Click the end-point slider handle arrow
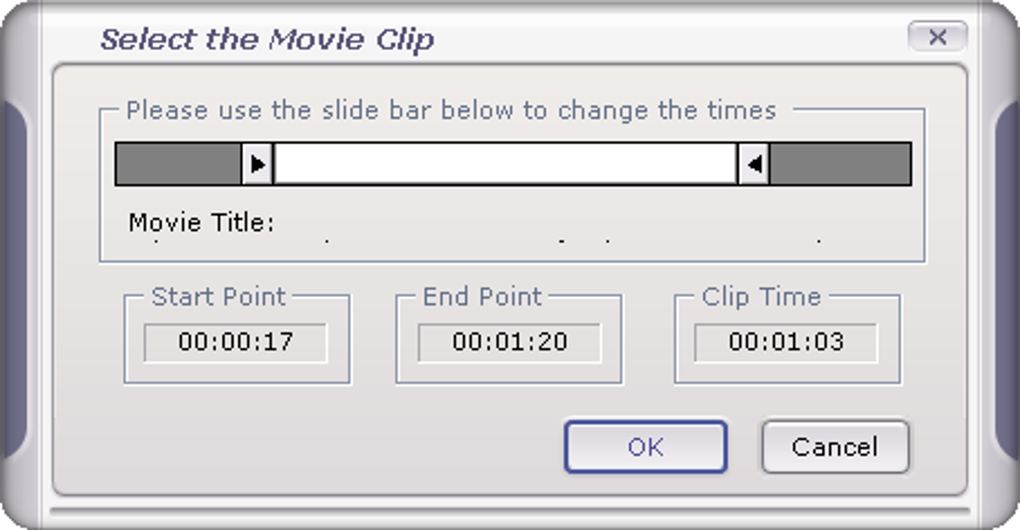Screen dimensions: 1020x530 click(754, 164)
